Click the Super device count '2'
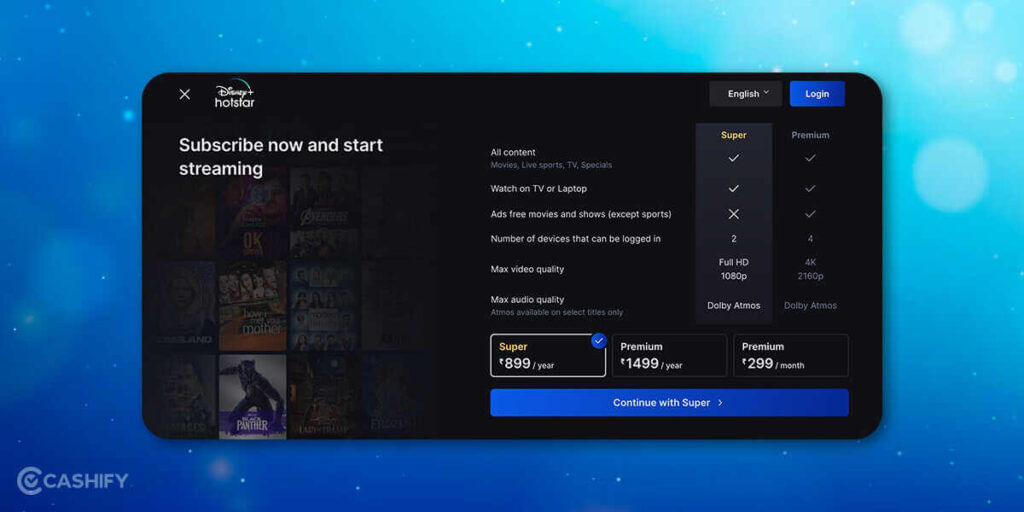The width and height of the screenshot is (1024, 512). [x=734, y=239]
